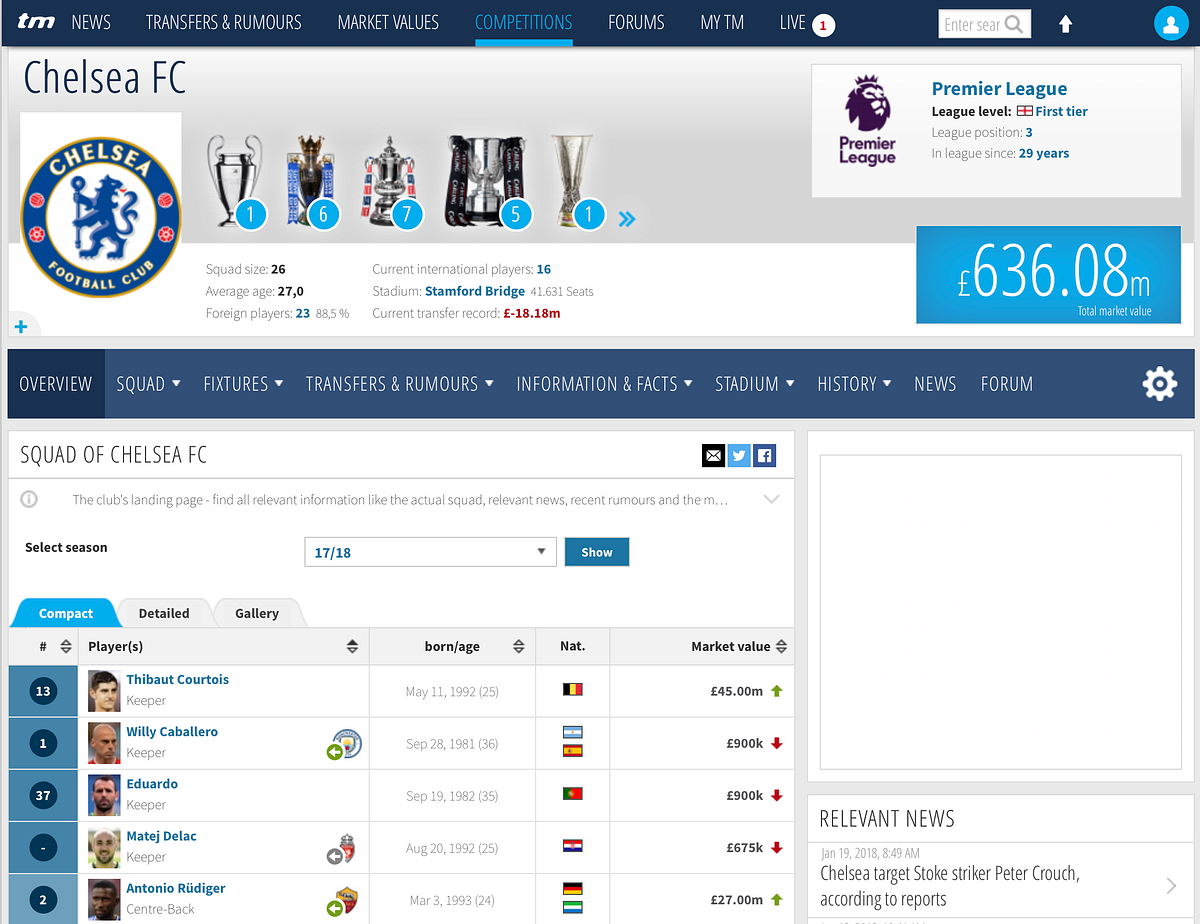The image size is (1200, 924).
Task: Open FORUMS in top navigation
Action: click(x=636, y=22)
